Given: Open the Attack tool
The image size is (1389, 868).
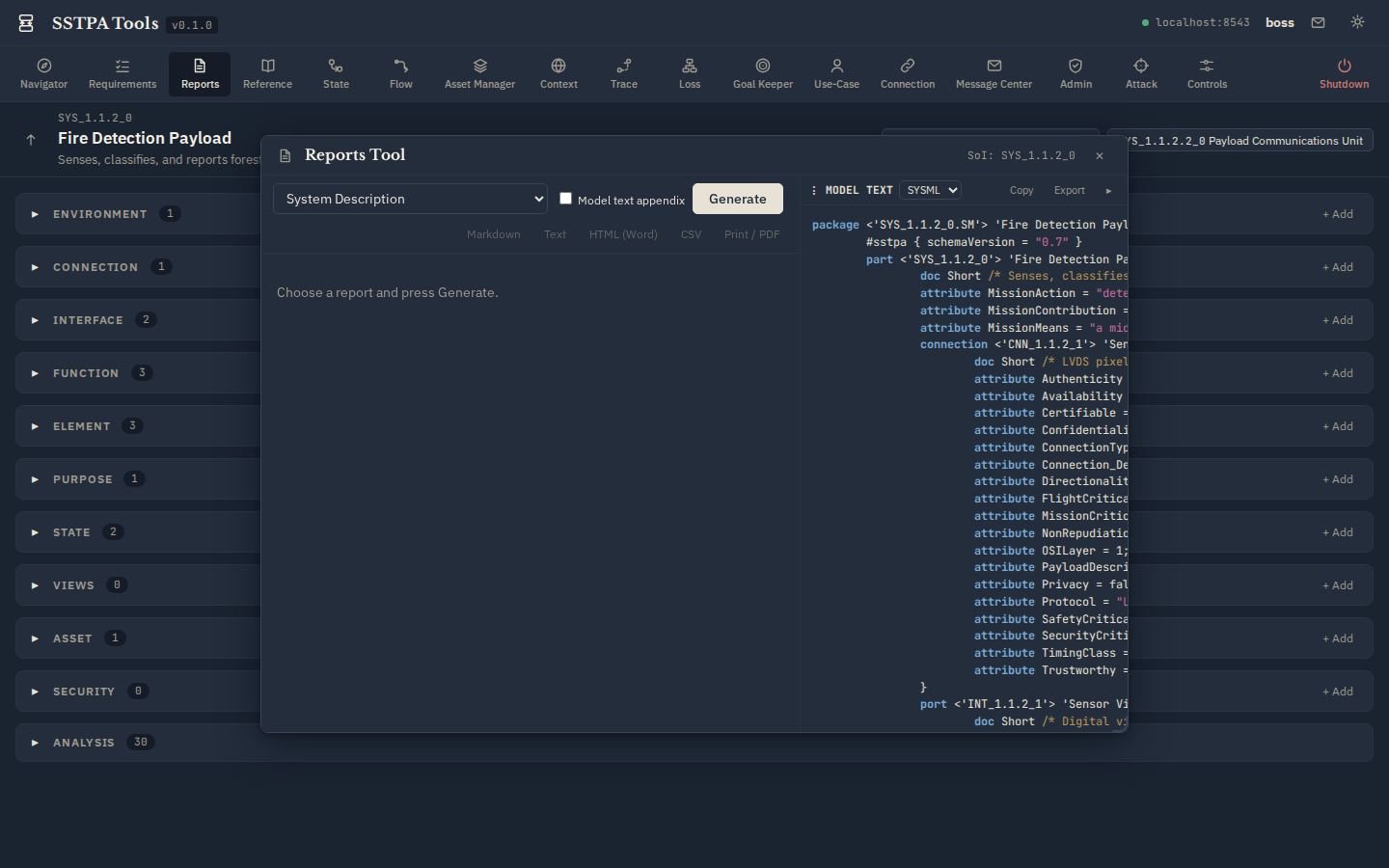Looking at the screenshot, I should (x=1141, y=74).
